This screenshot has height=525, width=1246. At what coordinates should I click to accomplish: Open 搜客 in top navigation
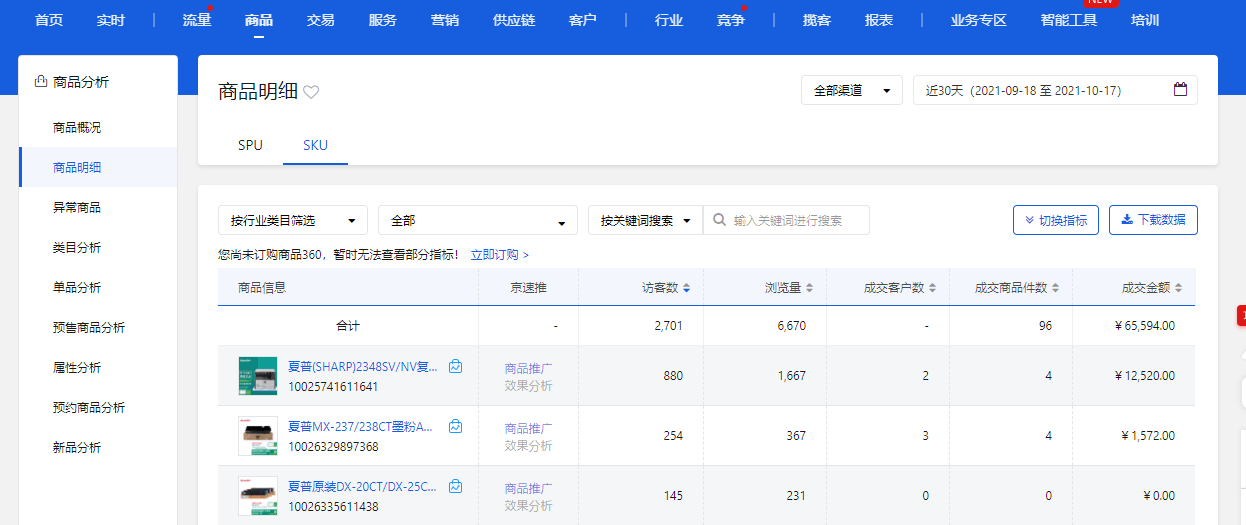point(817,20)
